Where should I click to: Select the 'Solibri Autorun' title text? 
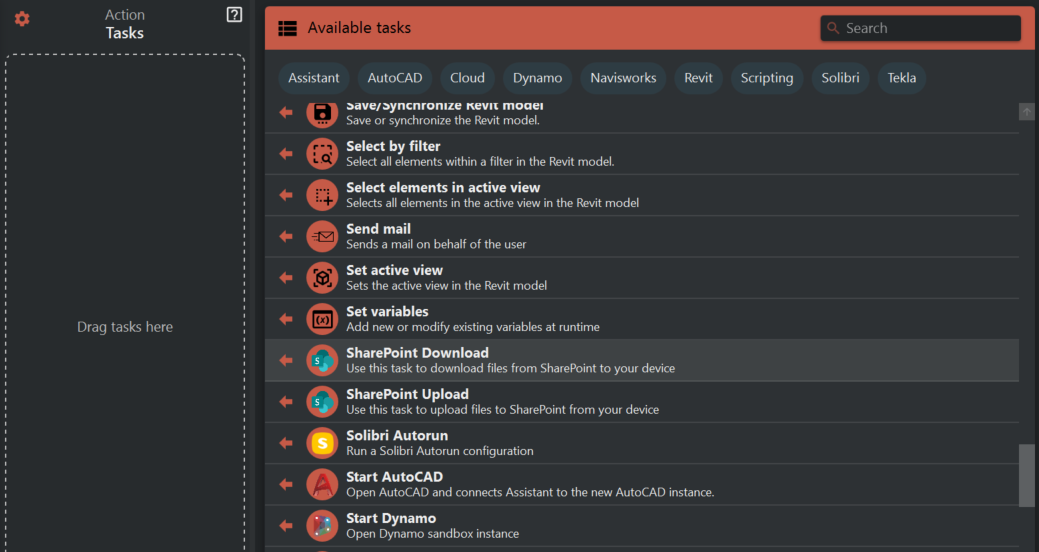click(x=397, y=435)
